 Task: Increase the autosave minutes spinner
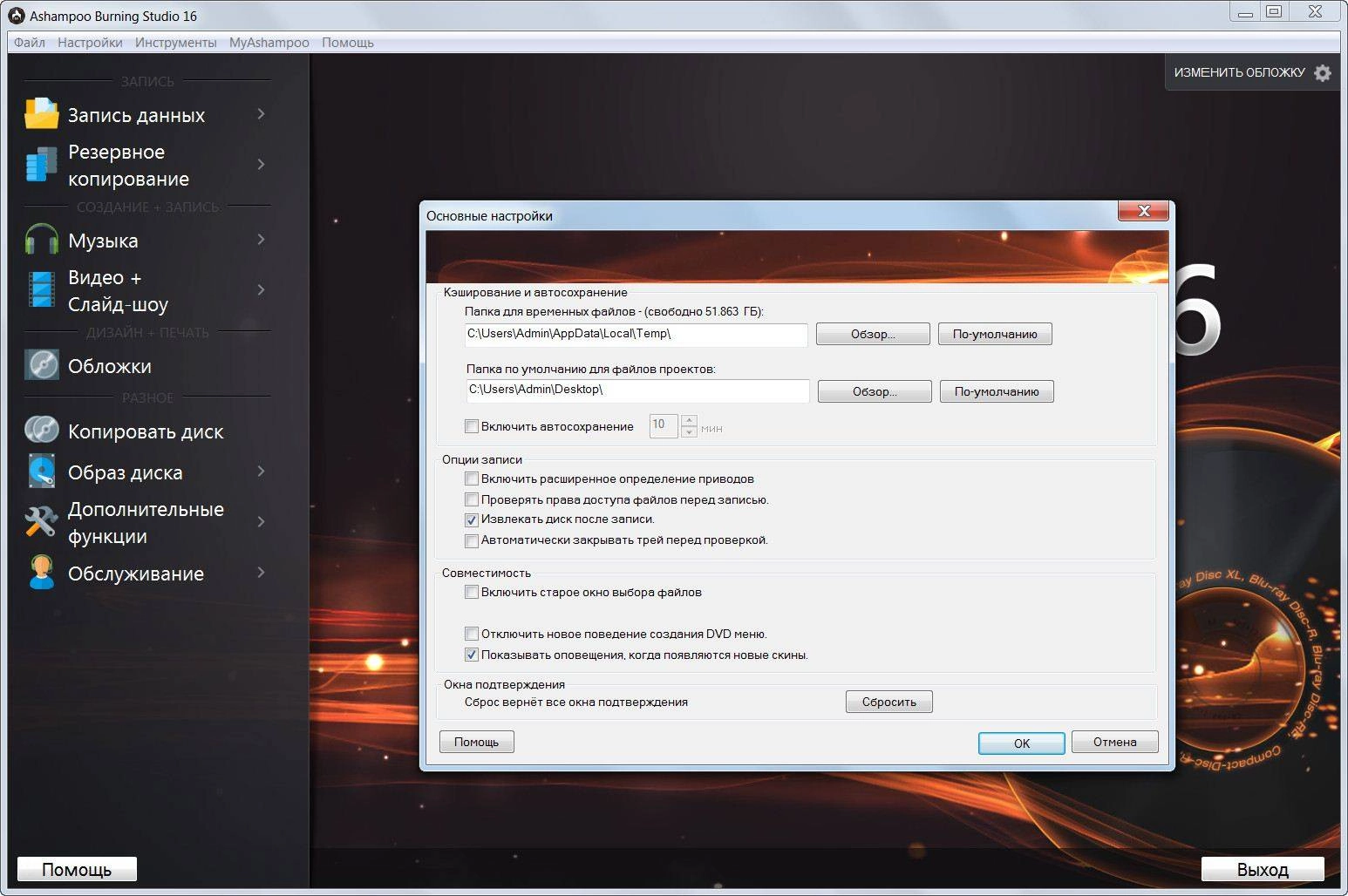pos(689,421)
